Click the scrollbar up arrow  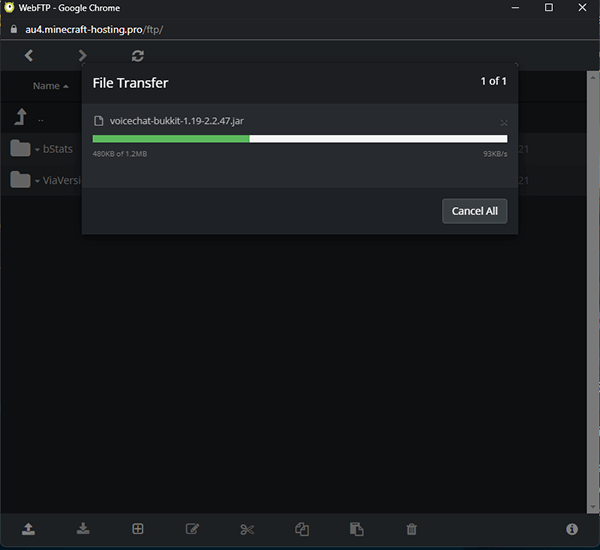click(x=593, y=77)
